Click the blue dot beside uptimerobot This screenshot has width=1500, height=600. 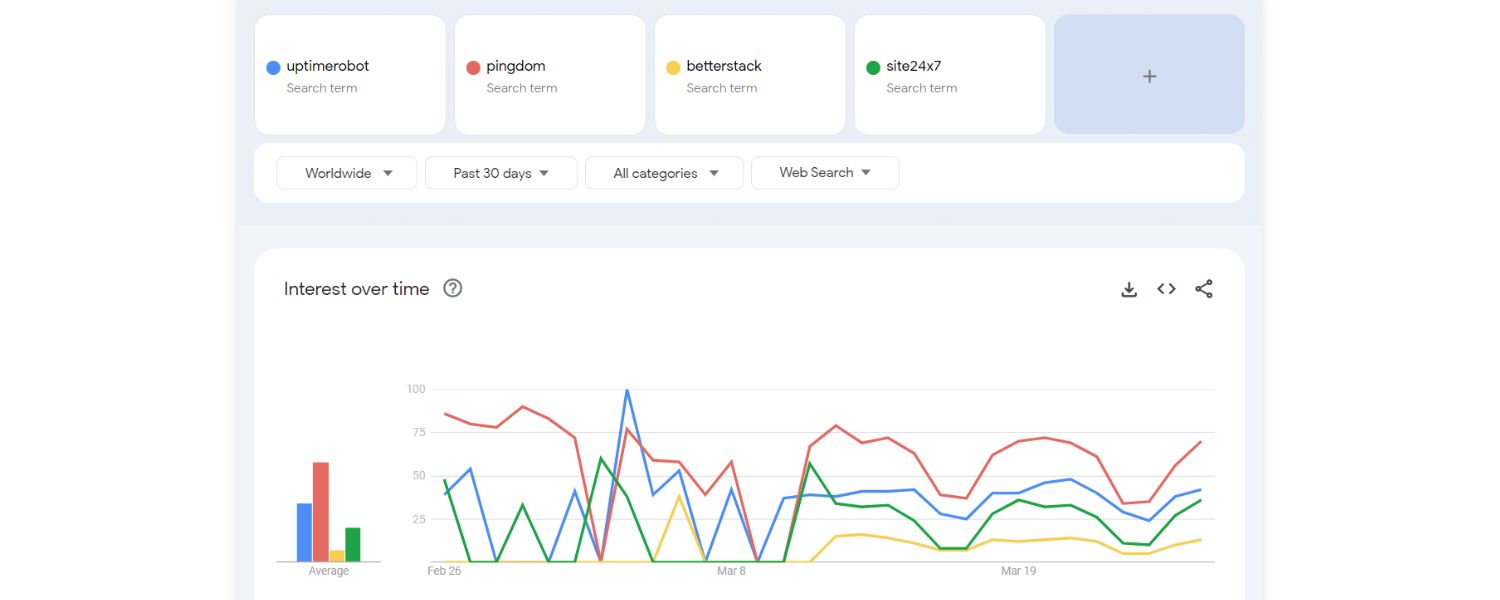pyautogui.click(x=271, y=66)
